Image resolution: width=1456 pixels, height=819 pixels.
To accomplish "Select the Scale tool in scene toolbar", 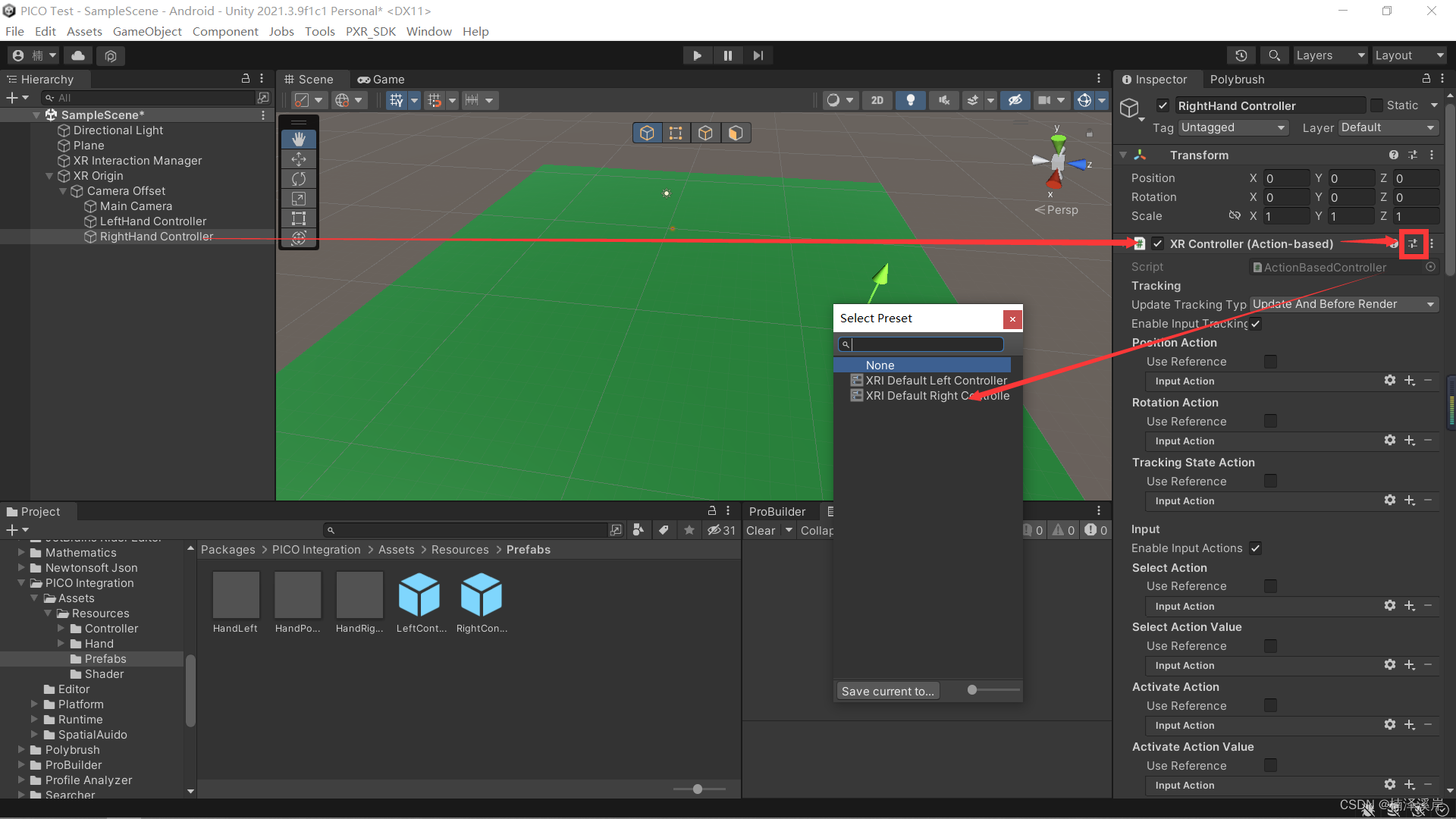I will [299, 199].
